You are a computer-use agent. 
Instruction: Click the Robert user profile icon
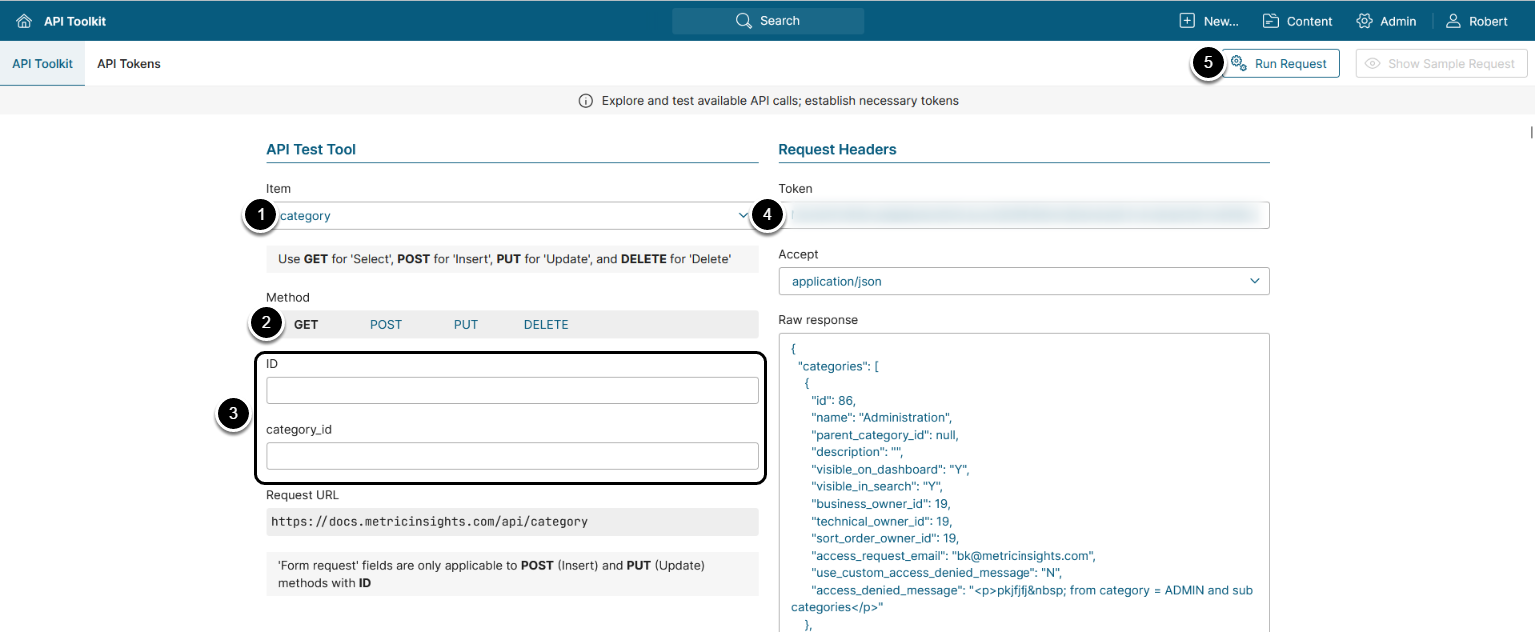click(1453, 21)
